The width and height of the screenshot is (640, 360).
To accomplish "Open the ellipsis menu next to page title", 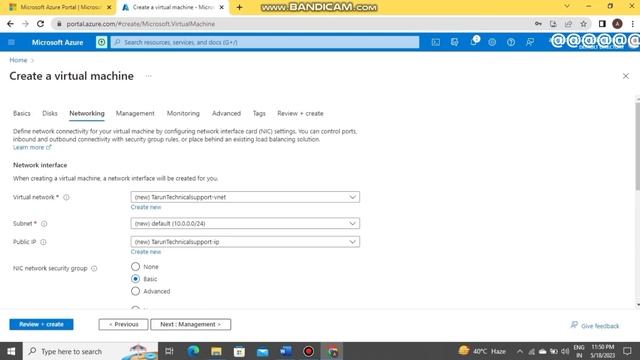I will point(149,76).
